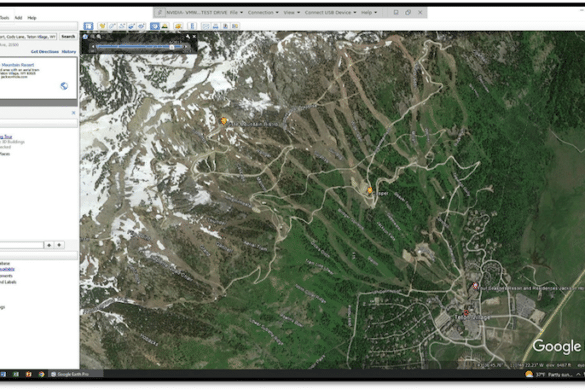Click the red Four Seasons Resort marker
585x390 pixels.
click(475, 286)
